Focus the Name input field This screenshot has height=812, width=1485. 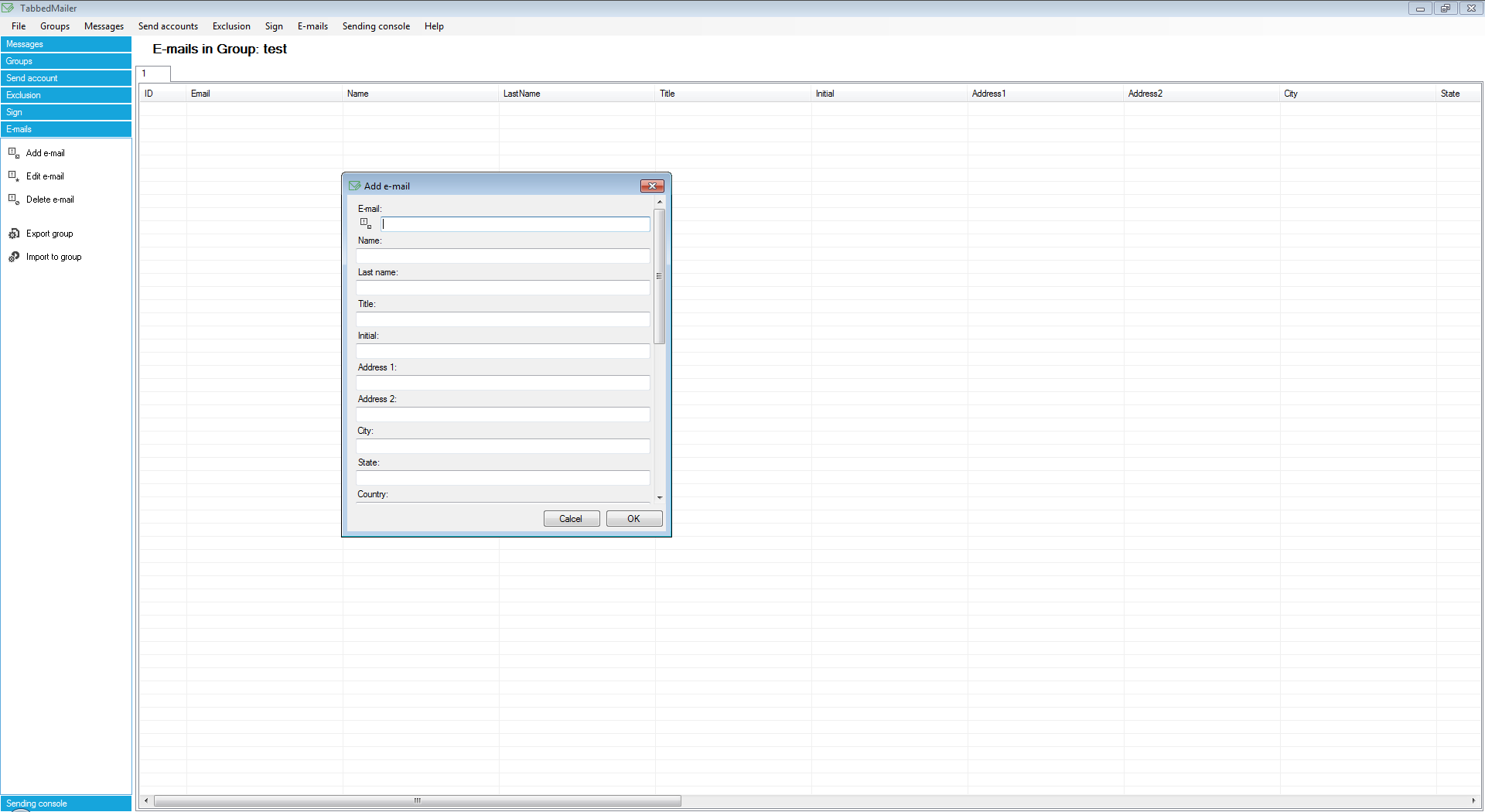pyautogui.click(x=503, y=256)
